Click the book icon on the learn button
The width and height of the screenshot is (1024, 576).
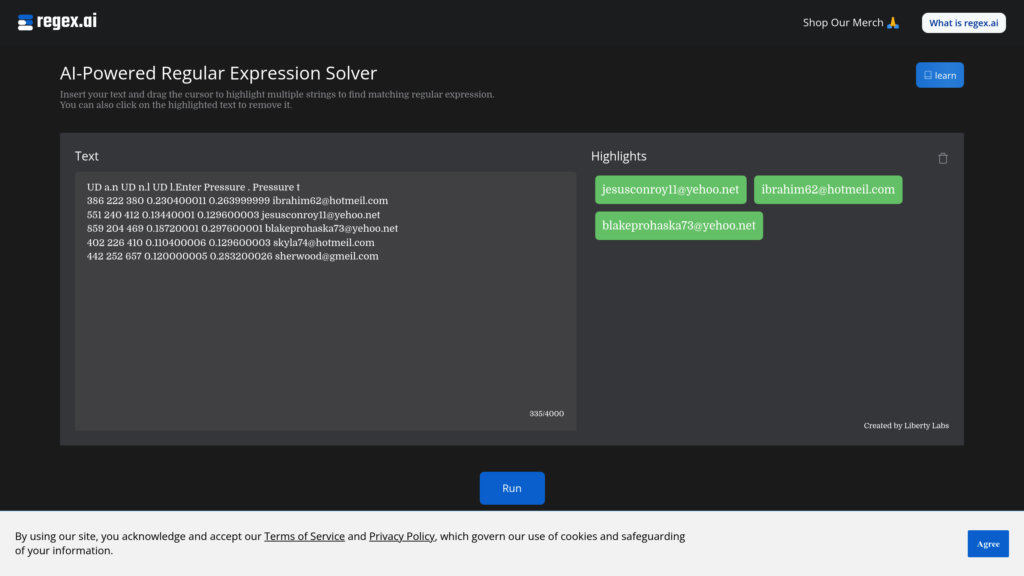928,74
